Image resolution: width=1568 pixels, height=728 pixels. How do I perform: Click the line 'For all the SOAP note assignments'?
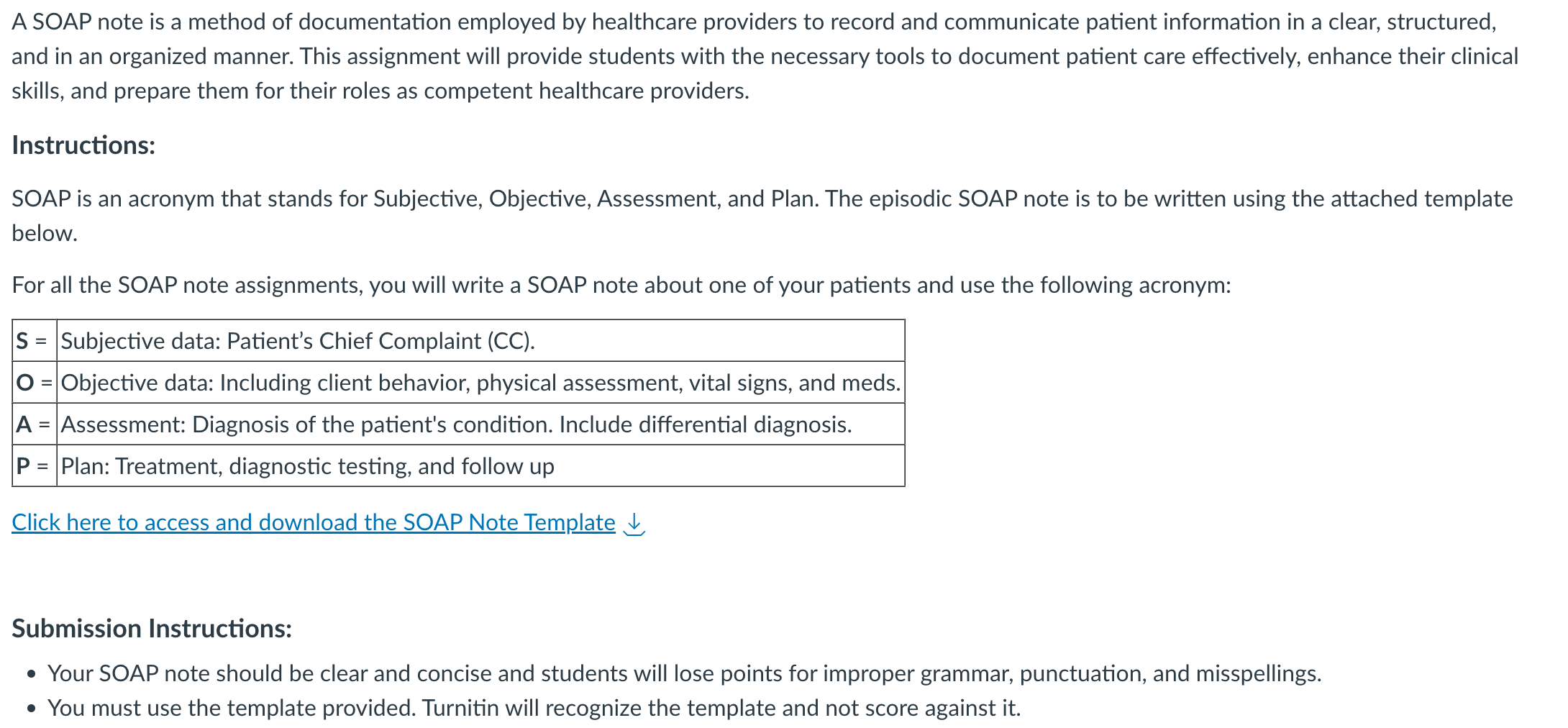coord(621,285)
